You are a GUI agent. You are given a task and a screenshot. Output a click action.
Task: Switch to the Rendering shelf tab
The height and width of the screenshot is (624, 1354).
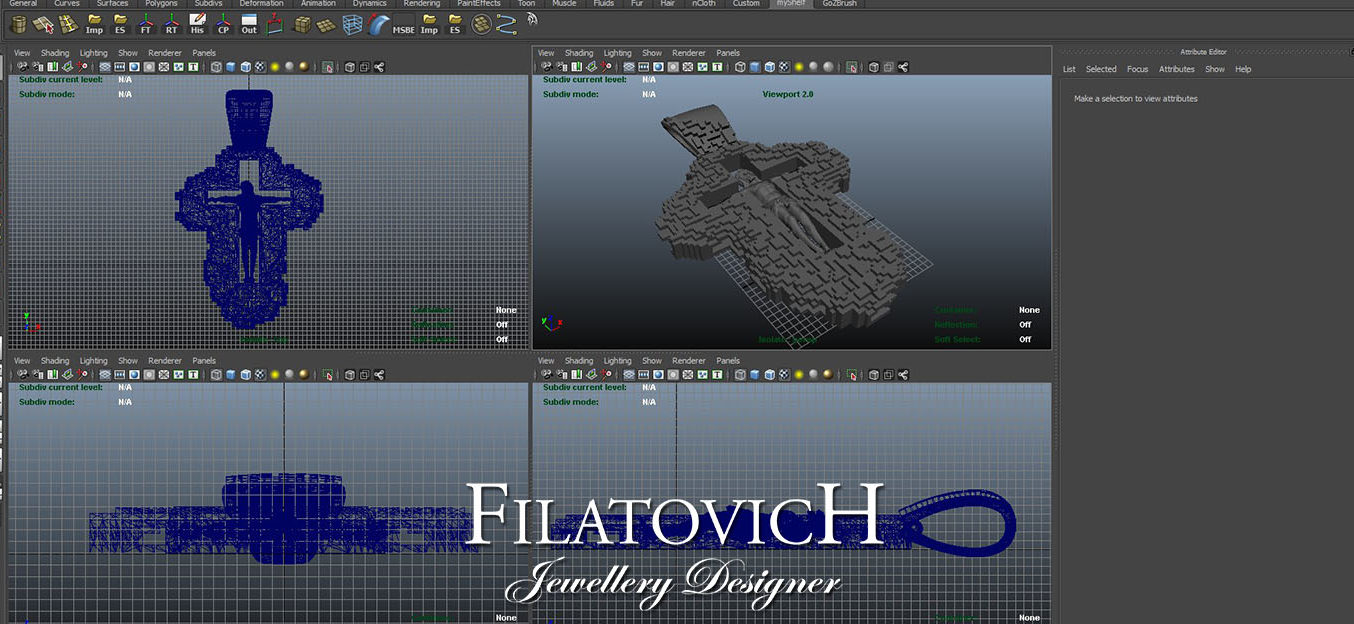click(x=421, y=4)
